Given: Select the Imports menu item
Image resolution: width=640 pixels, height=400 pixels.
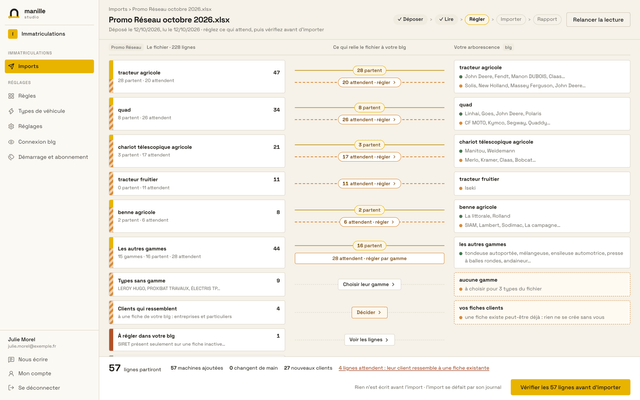Looking at the screenshot, I should click(x=49, y=66).
